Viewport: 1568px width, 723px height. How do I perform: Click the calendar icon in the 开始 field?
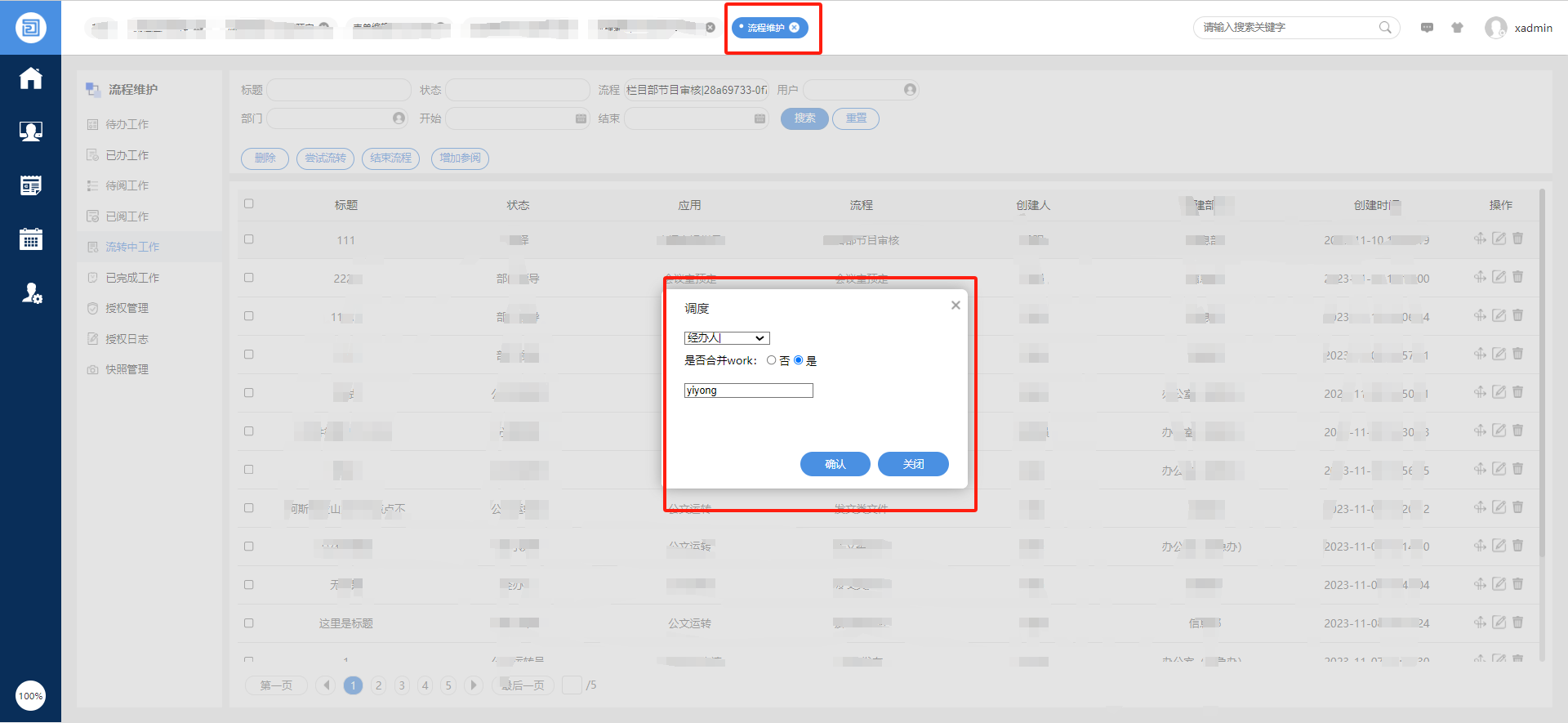pos(581,118)
